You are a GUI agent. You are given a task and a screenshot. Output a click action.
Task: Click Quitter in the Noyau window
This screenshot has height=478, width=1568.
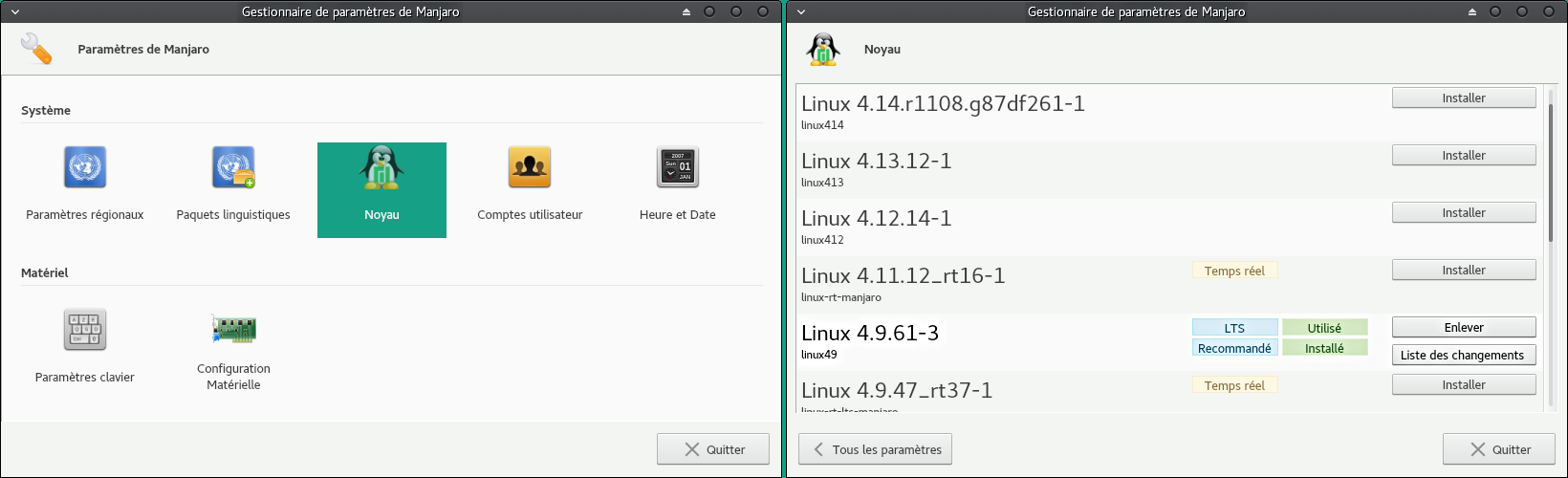1499,449
